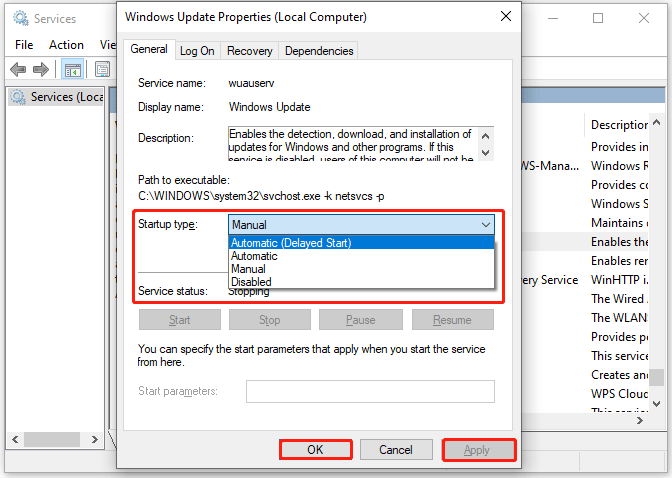The image size is (672, 478).
Task: Choose Manual option in dropdown list
Action: 361,269
